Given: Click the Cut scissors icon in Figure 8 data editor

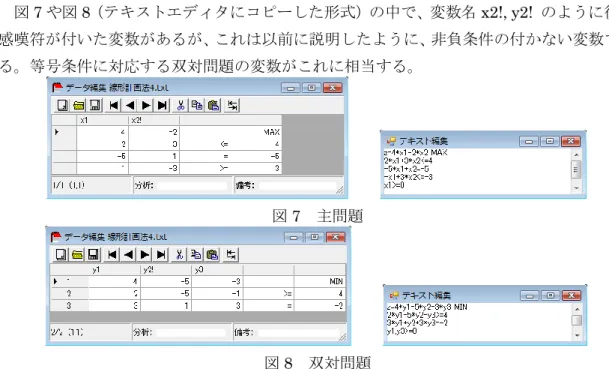Looking at the screenshot, I should (179, 254).
